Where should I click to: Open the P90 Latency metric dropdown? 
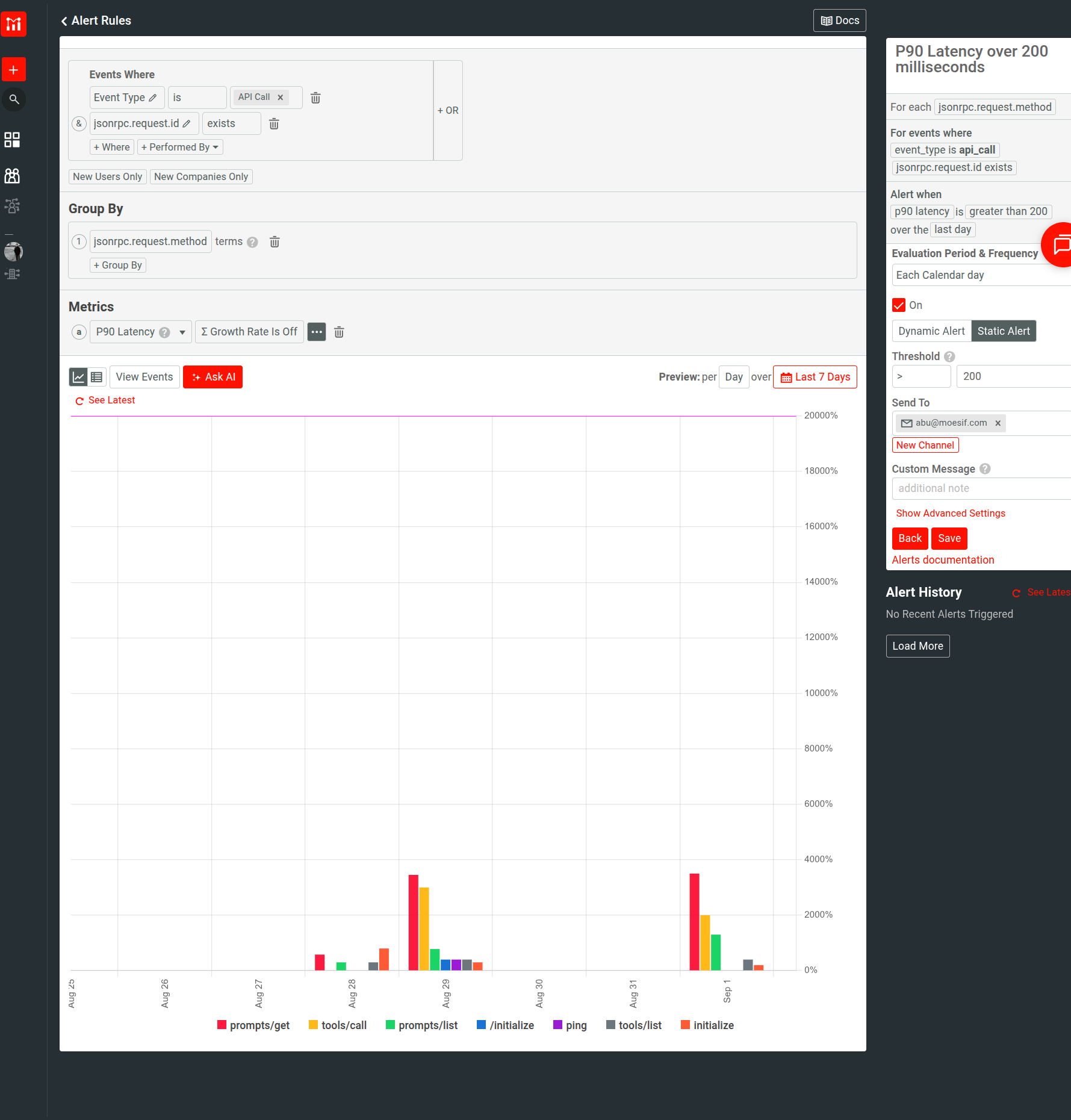click(181, 332)
